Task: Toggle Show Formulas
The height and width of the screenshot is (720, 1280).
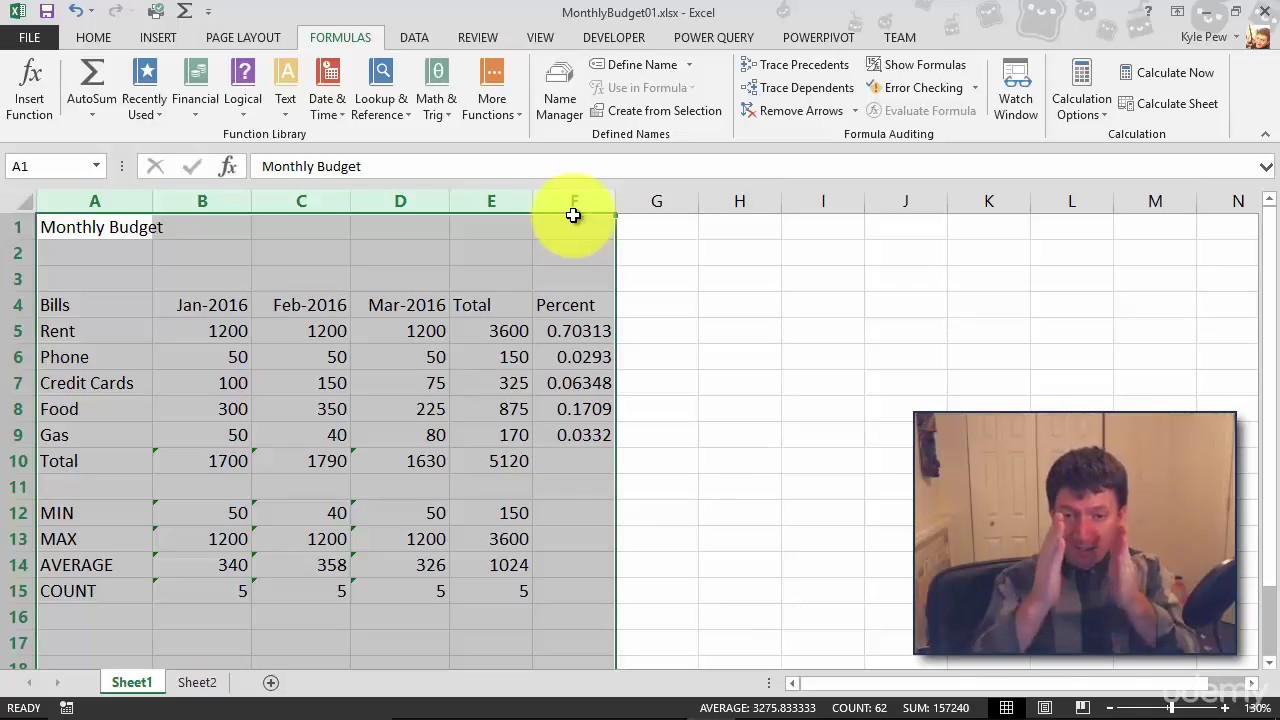Action: pyautogui.click(x=916, y=64)
